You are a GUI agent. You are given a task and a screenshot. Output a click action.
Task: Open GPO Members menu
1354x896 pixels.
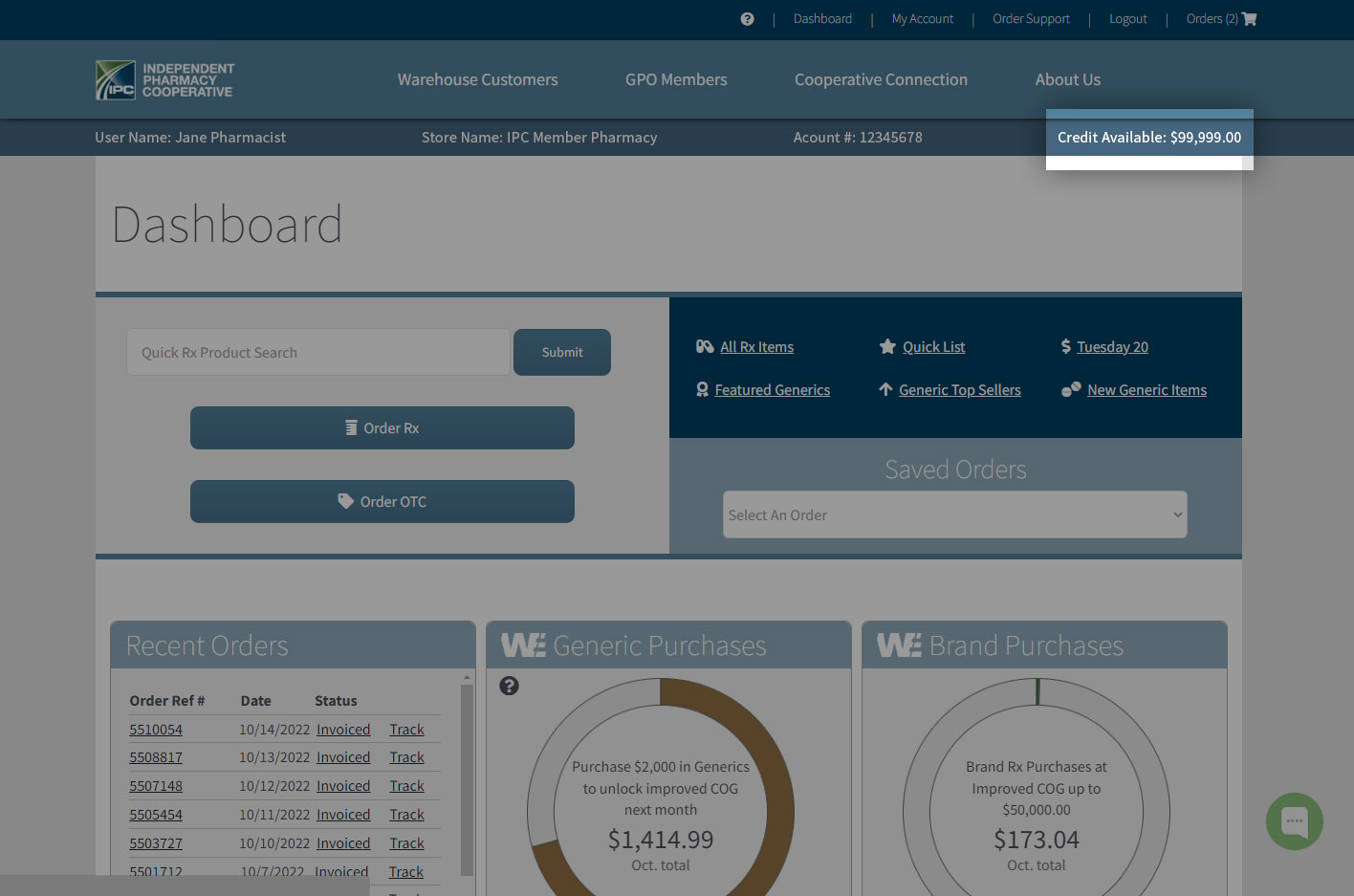point(676,80)
